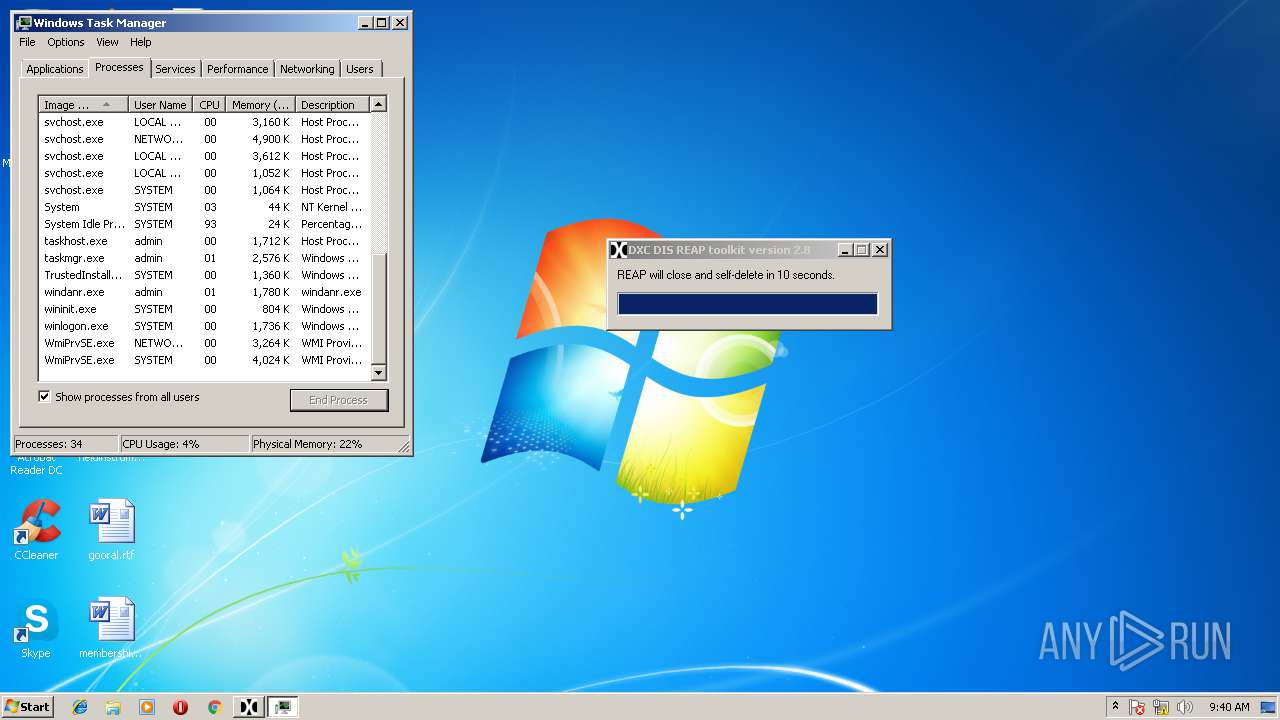Click the Start button

click(x=27, y=707)
